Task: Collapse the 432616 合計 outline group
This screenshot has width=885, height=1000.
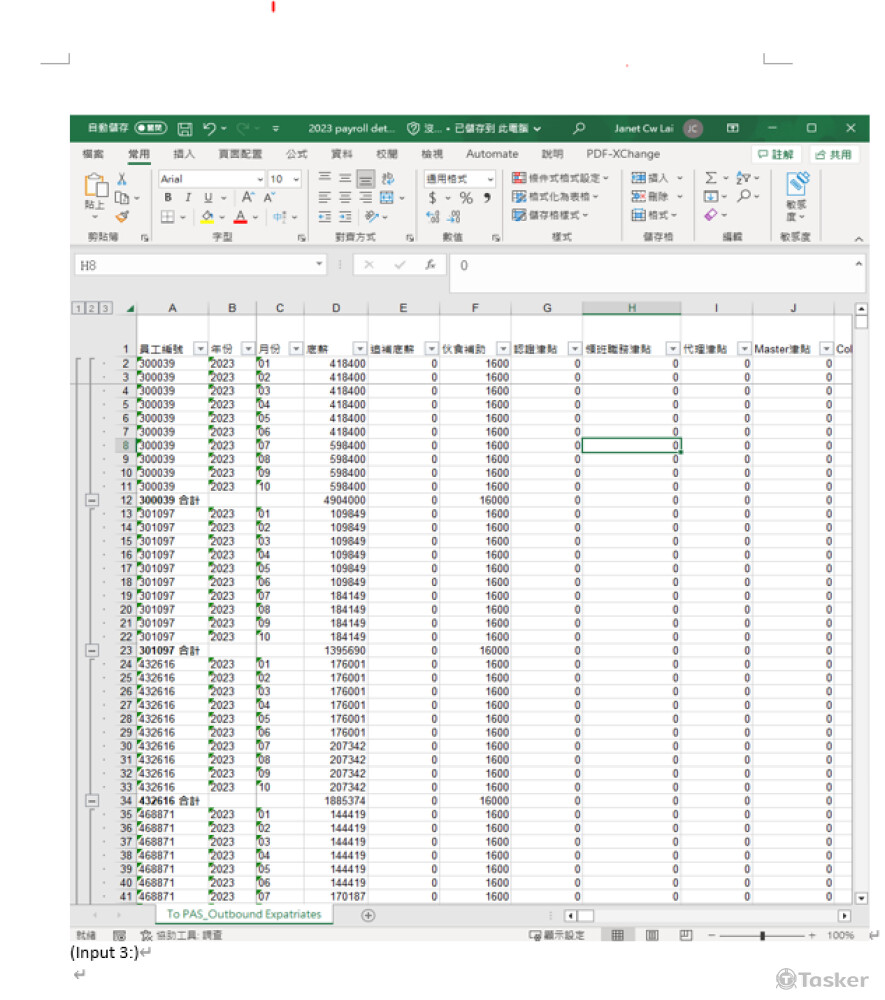Action: pos(92,801)
